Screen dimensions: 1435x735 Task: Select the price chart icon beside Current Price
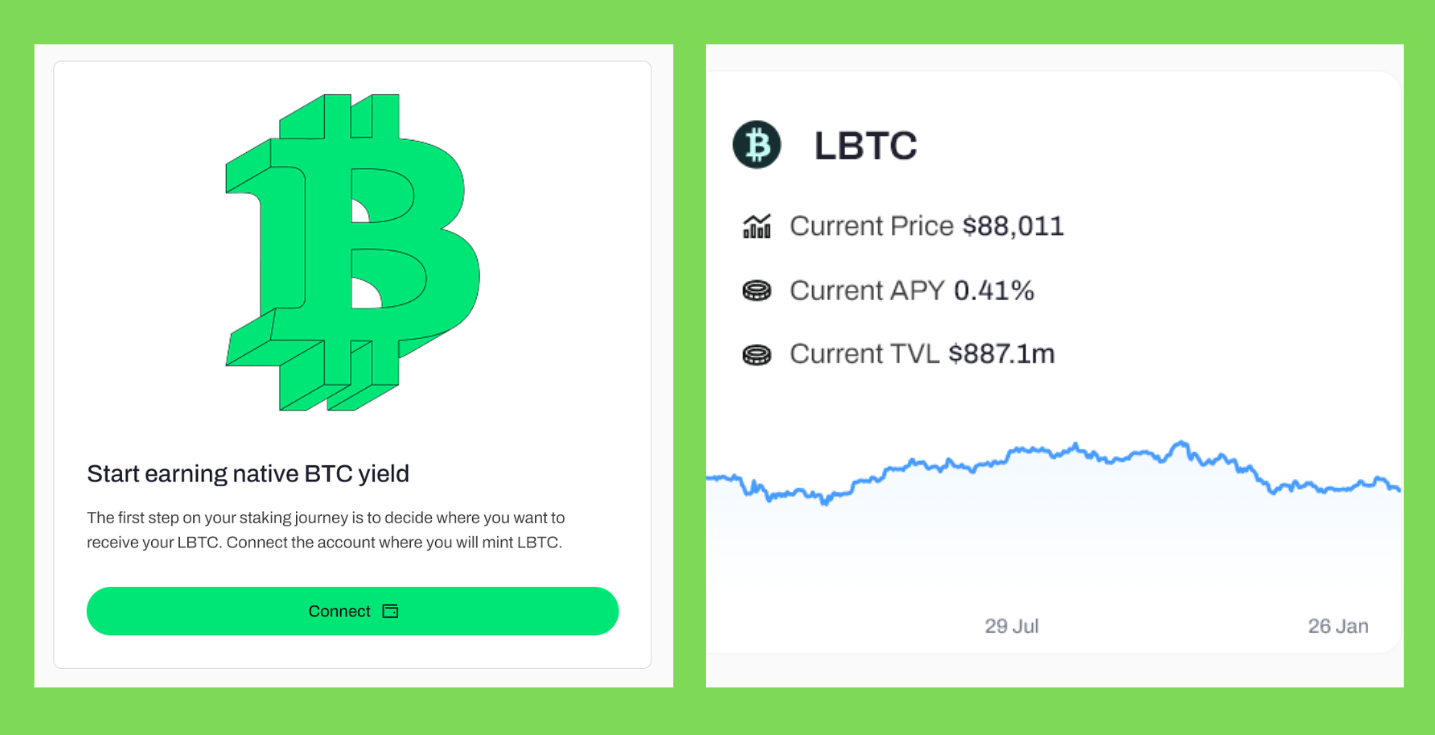pos(757,226)
